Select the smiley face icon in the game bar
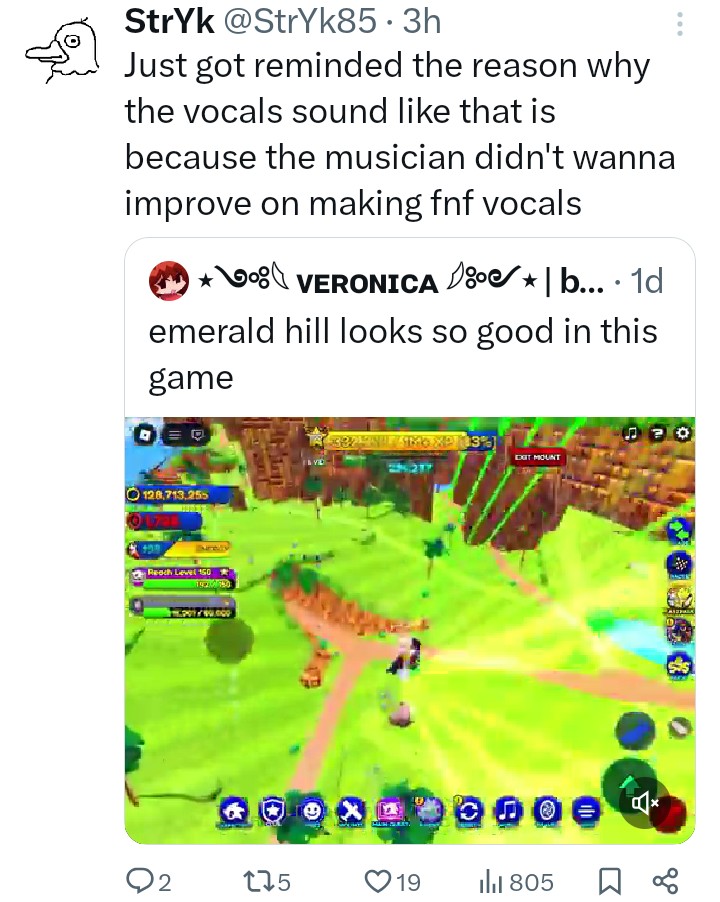 [x=312, y=811]
